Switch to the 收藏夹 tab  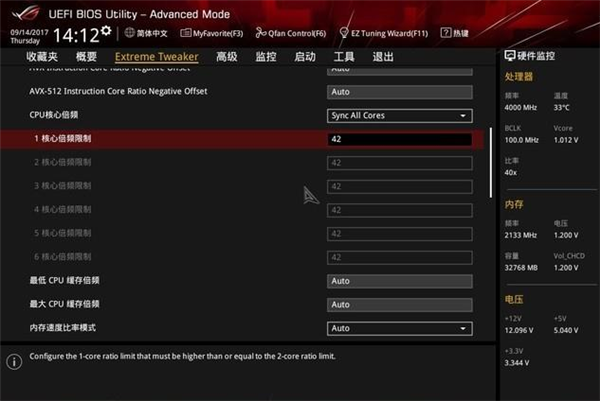click(42, 57)
